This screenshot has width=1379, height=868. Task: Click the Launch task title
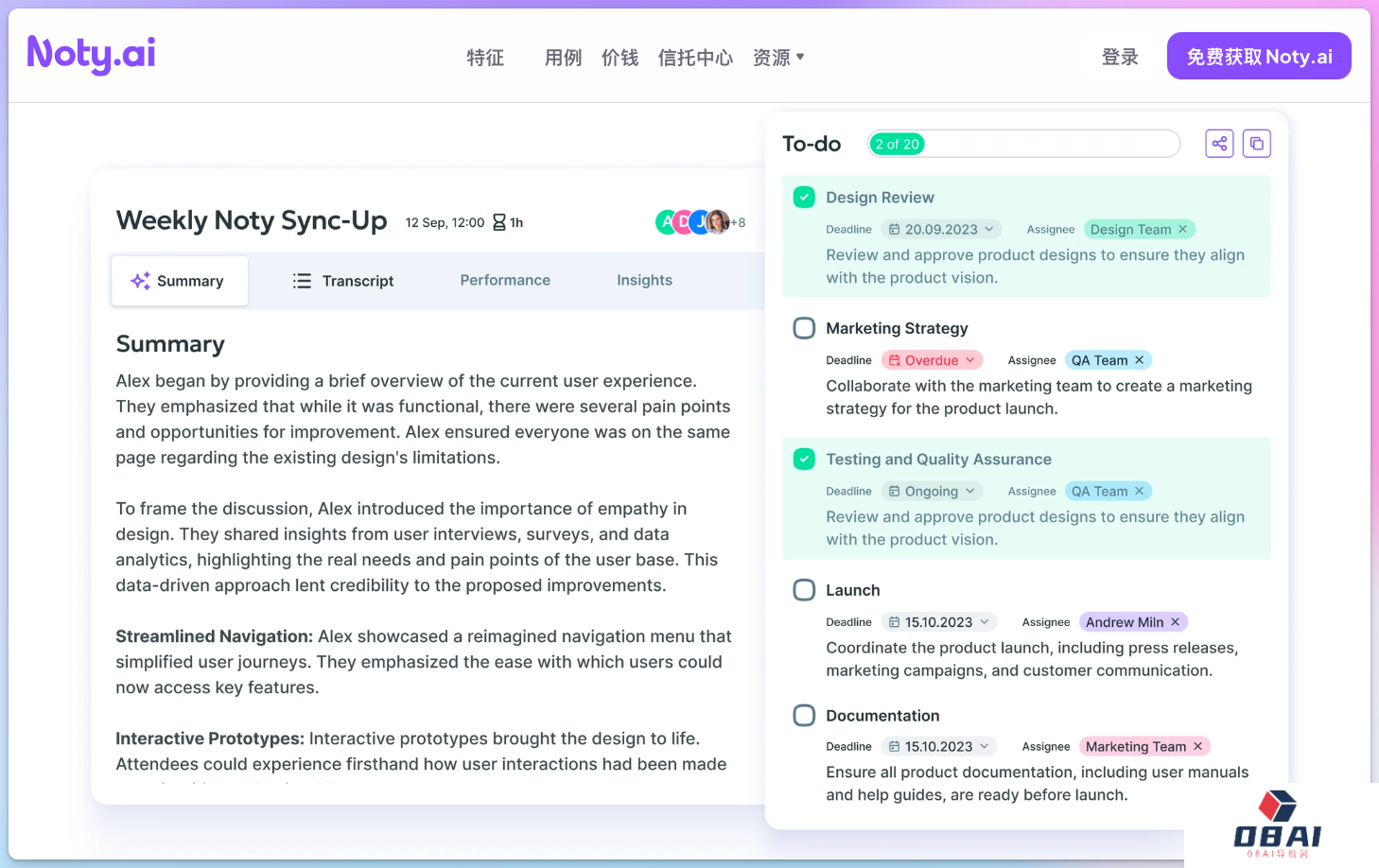[x=853, y=590]
